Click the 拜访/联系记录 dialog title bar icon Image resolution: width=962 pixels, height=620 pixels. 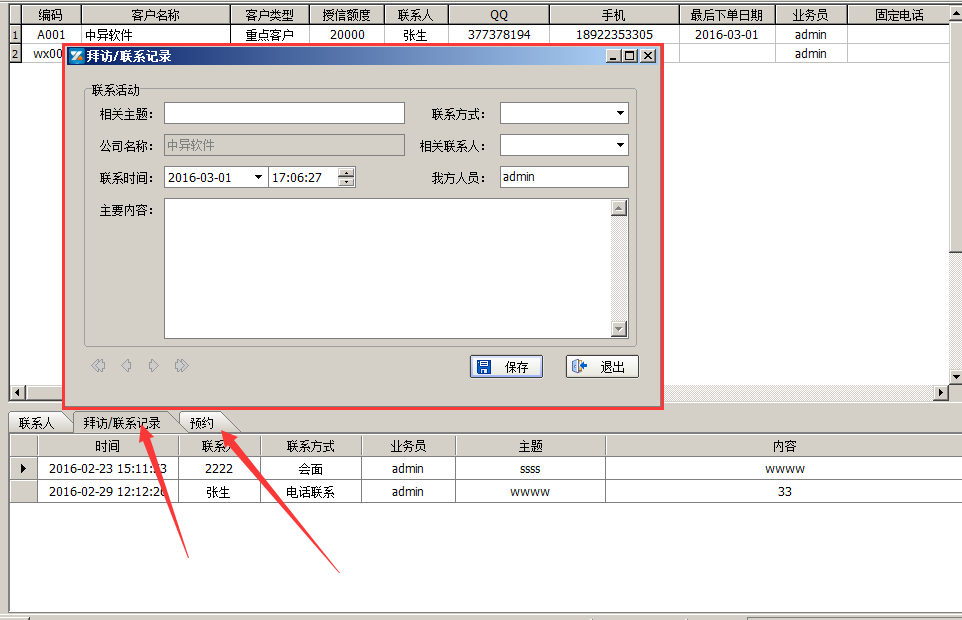point(77,56)
